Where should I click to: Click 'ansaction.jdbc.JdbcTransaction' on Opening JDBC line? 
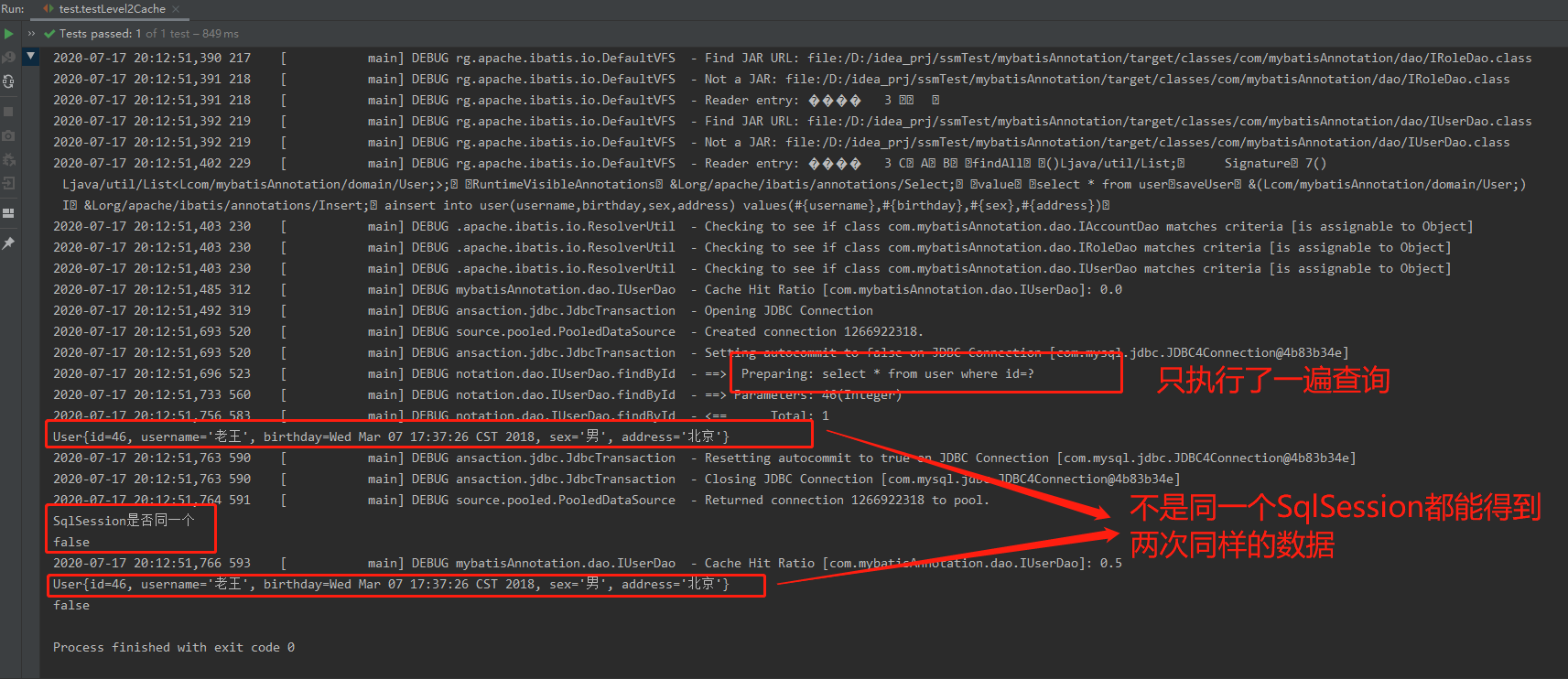tap(566, 310)
